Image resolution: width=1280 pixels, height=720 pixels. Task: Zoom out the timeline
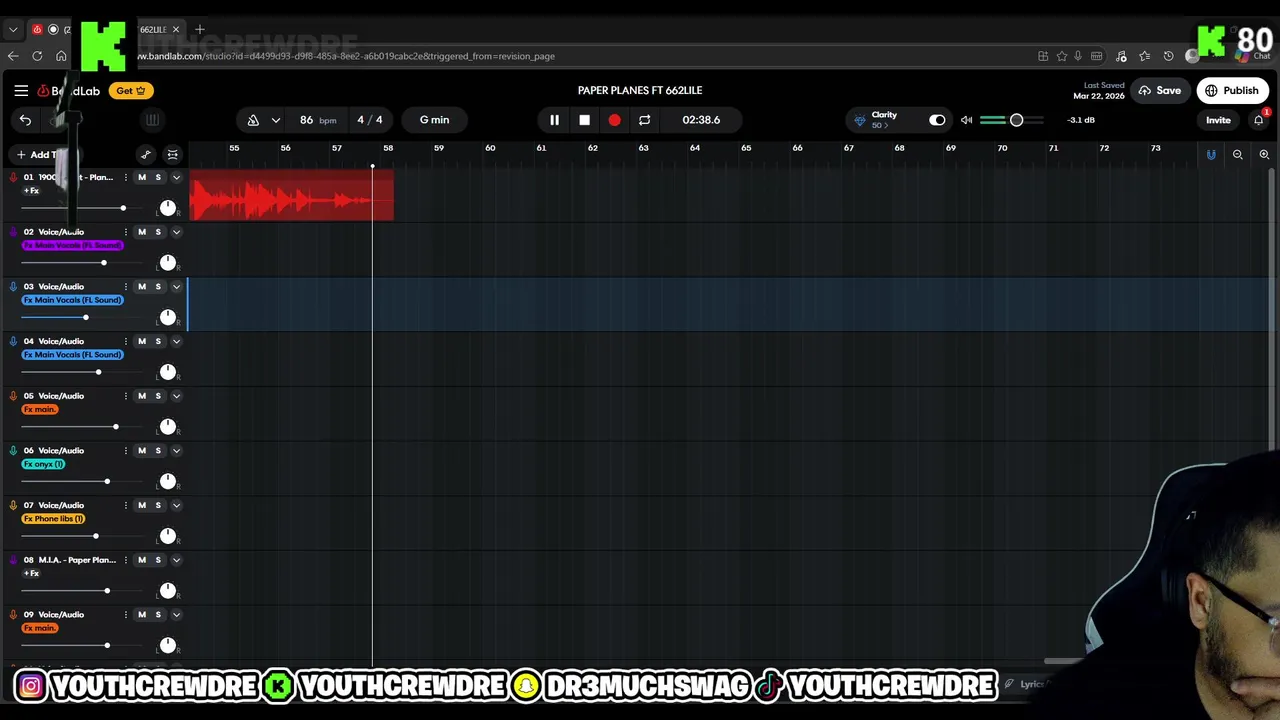tap(1238, 155)
